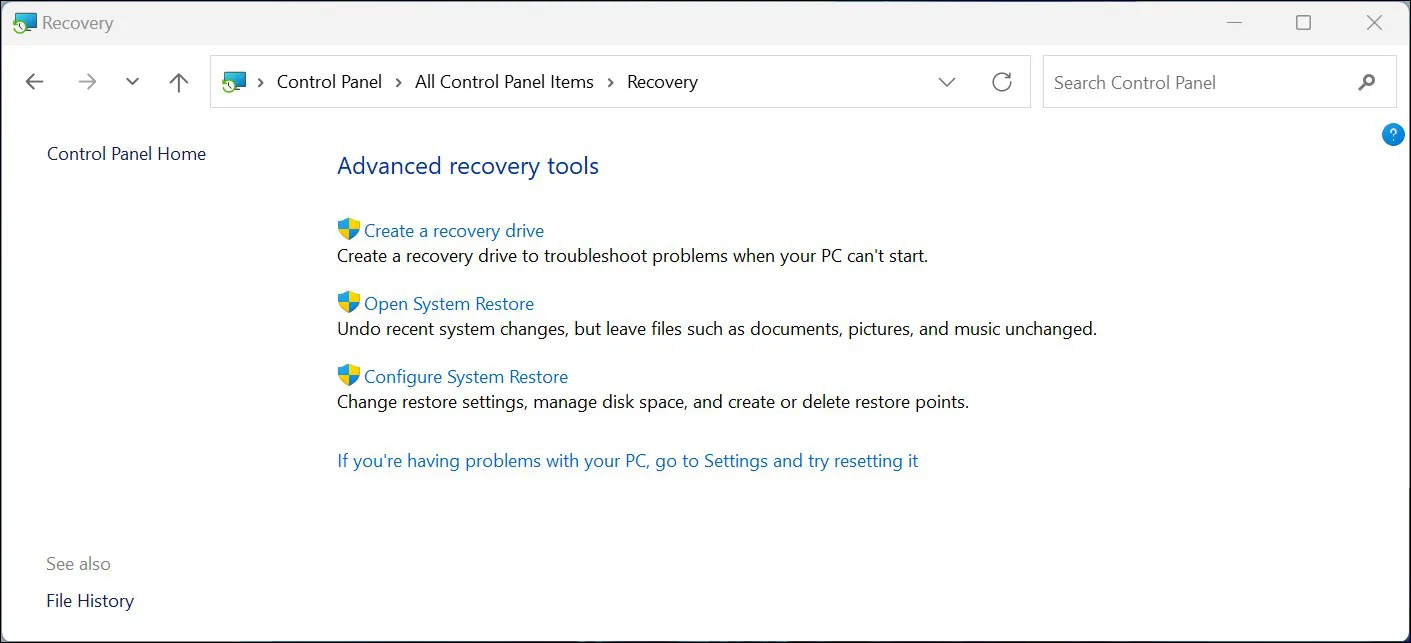This screenshot has height=643, width=1411.
Task: Open System Restore
Action: [448, 303]
